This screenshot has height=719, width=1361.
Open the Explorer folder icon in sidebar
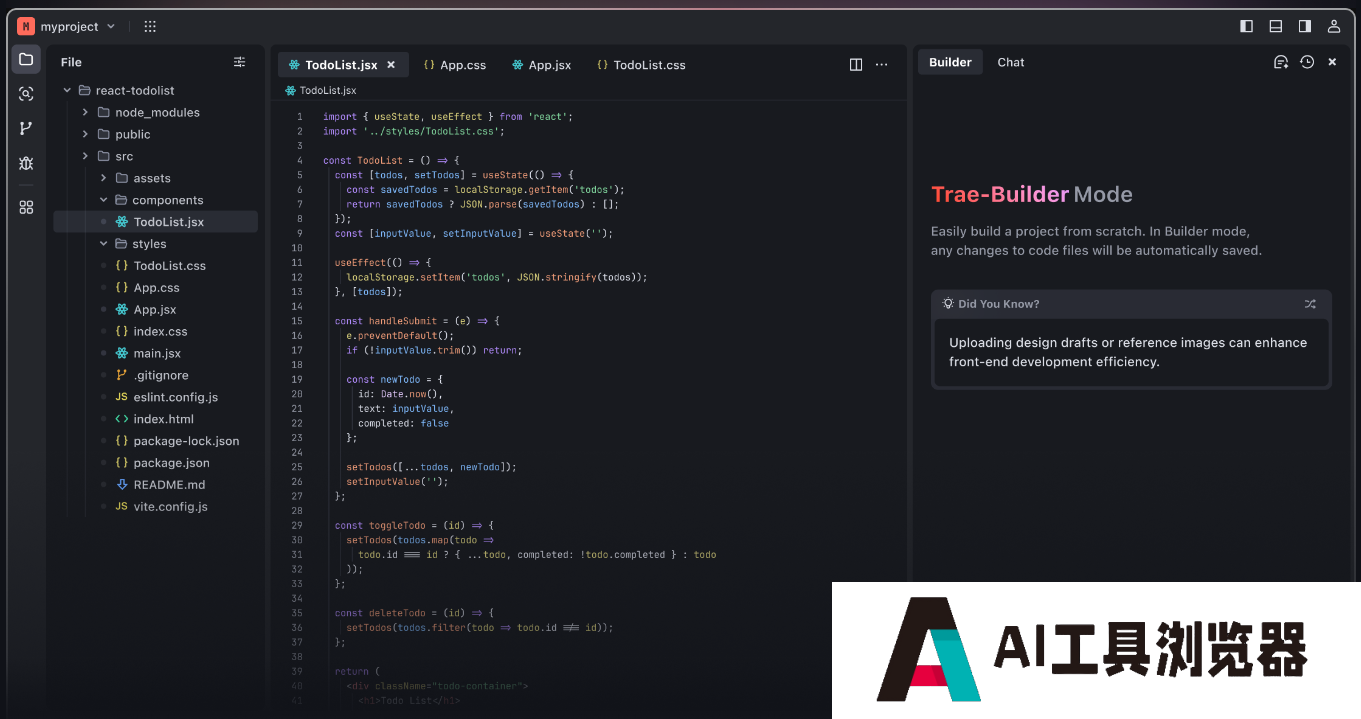[x=26, y=59]
